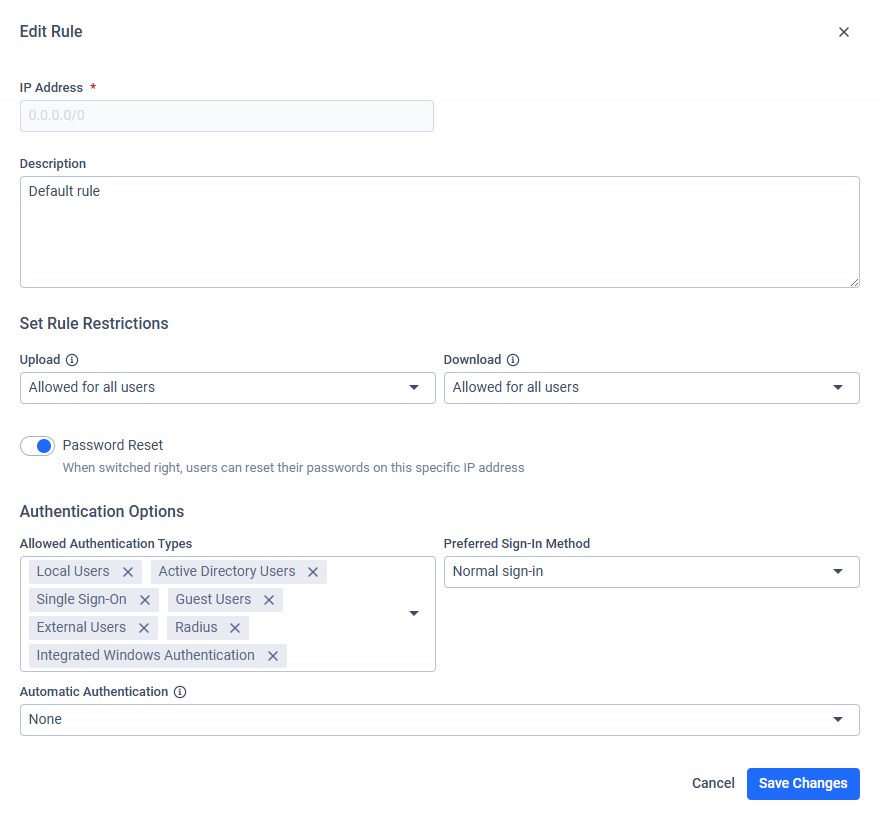Click the Save Changes button
Image resolution: width=880 pixels, height=816 pixels.
click(803, 784)
